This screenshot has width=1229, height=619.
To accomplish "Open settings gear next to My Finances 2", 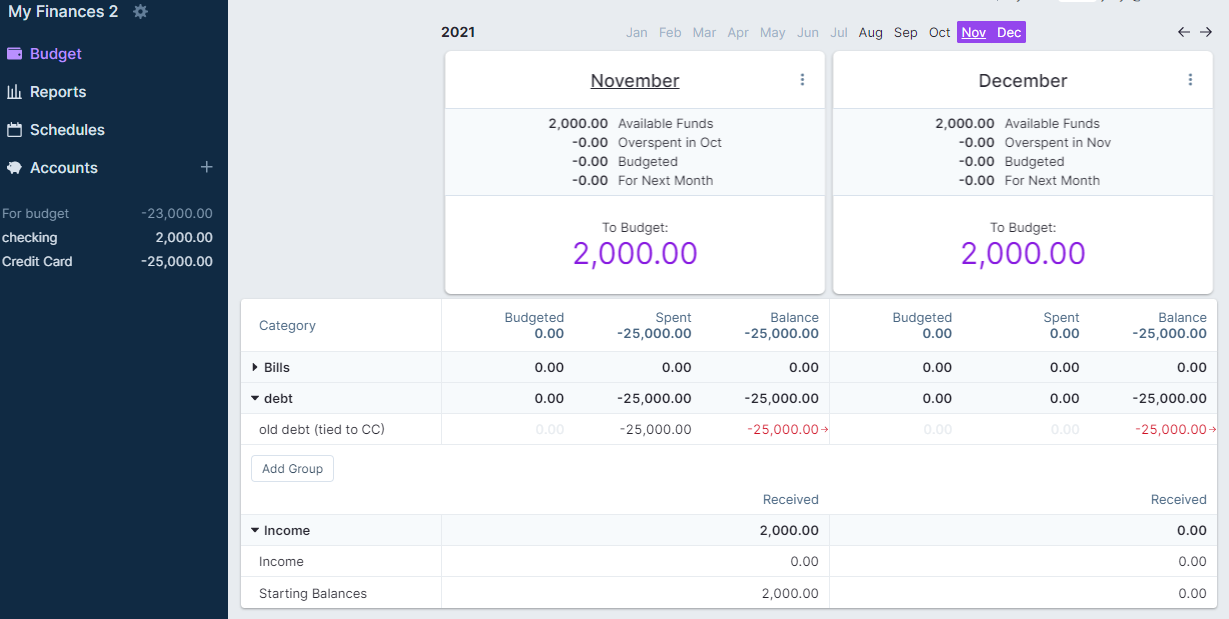I will [140, 12].
